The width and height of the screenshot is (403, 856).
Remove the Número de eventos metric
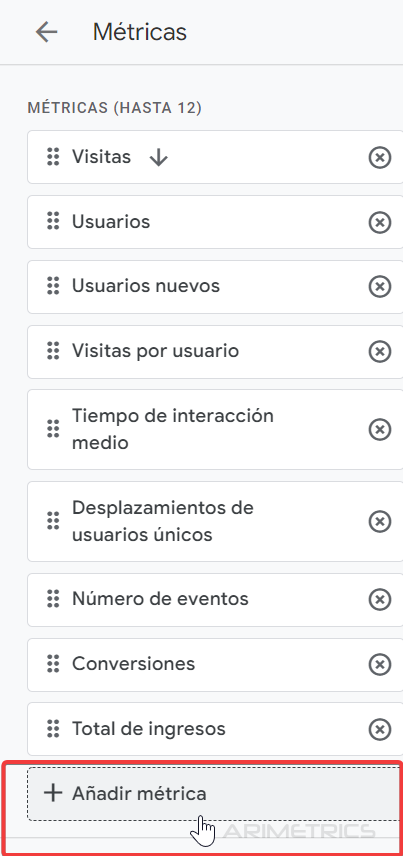380,599
